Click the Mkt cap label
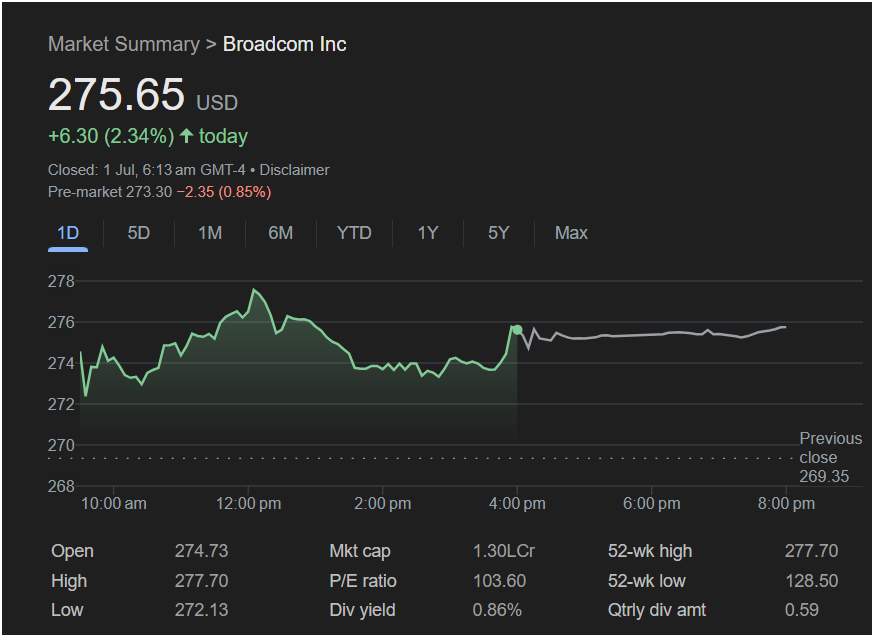The height and width of the screenshot is (637, 874). tap(360, 551)
